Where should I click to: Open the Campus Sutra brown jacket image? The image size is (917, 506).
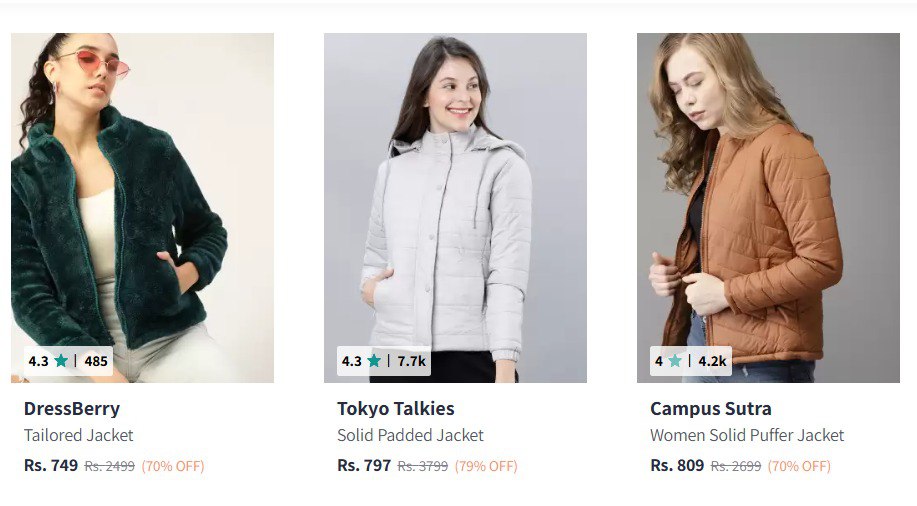coord(768,200)
